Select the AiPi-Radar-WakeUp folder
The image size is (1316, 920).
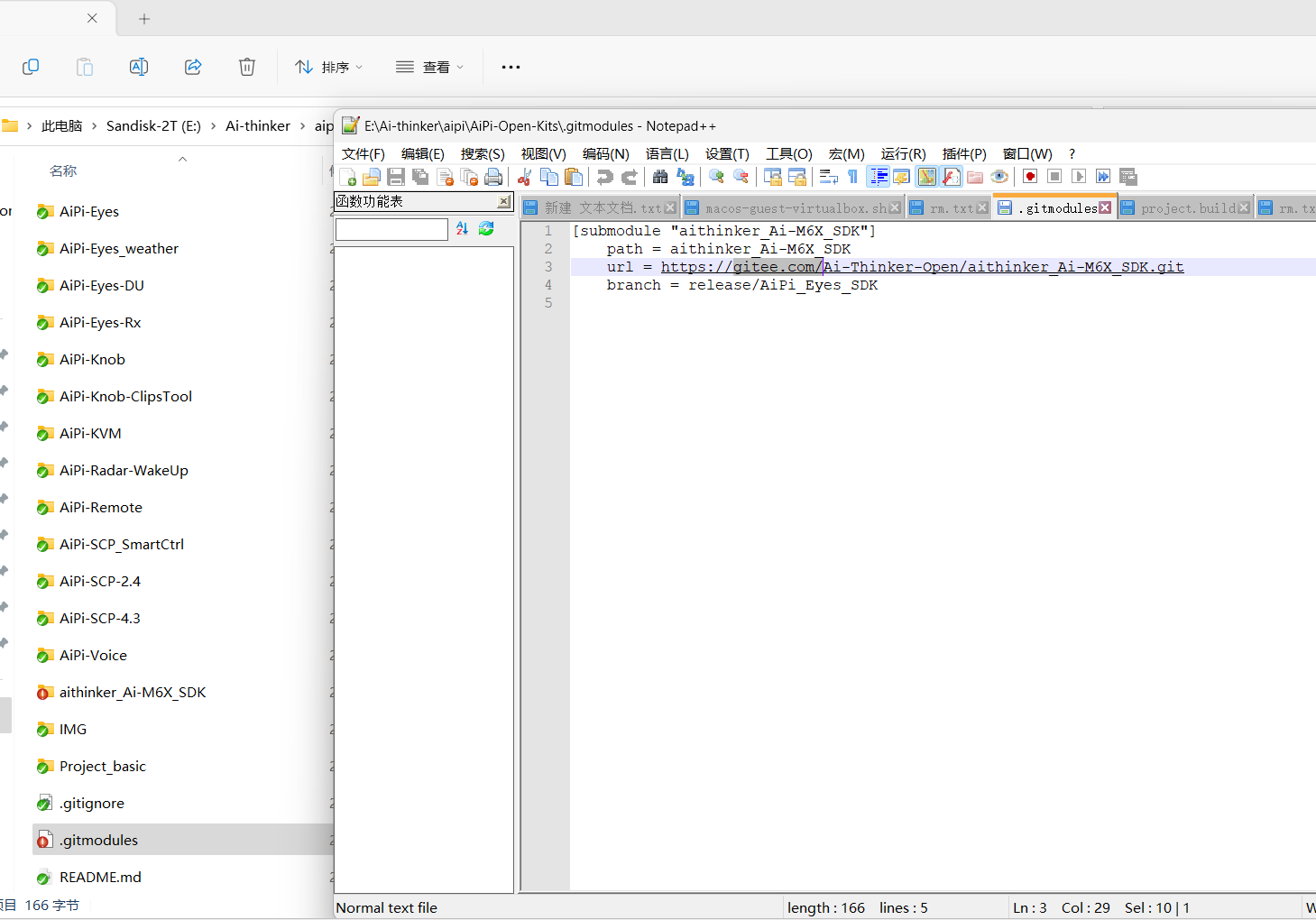tap(124, 471)
